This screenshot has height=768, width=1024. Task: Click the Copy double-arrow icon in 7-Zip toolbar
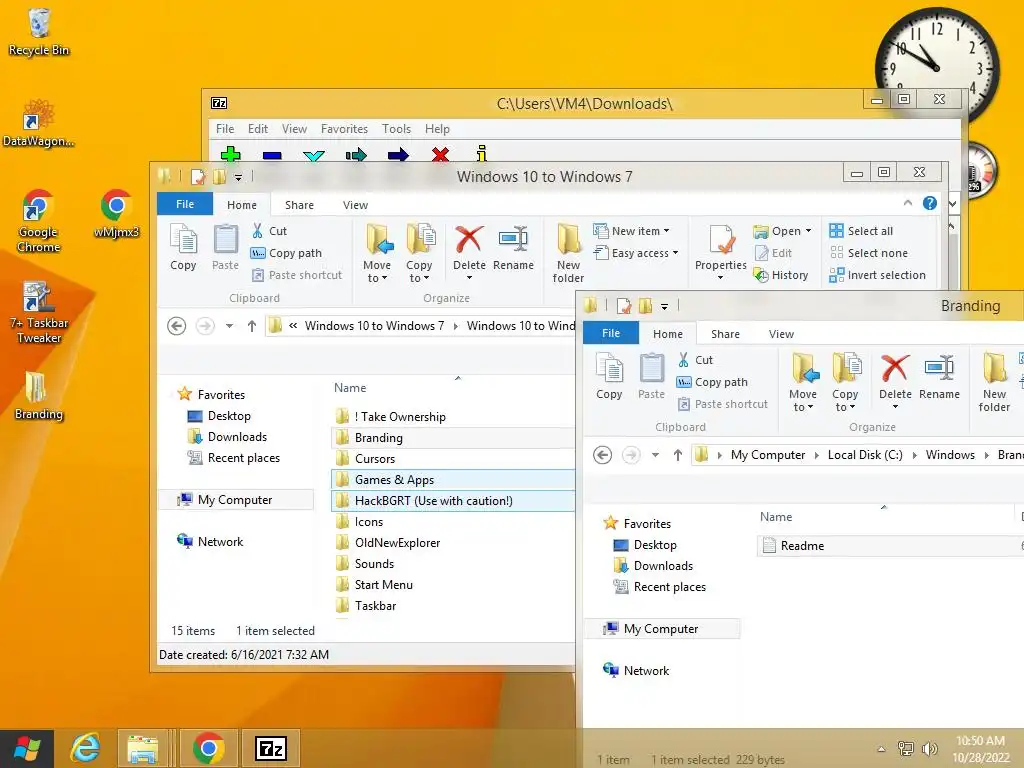(357, 155)
